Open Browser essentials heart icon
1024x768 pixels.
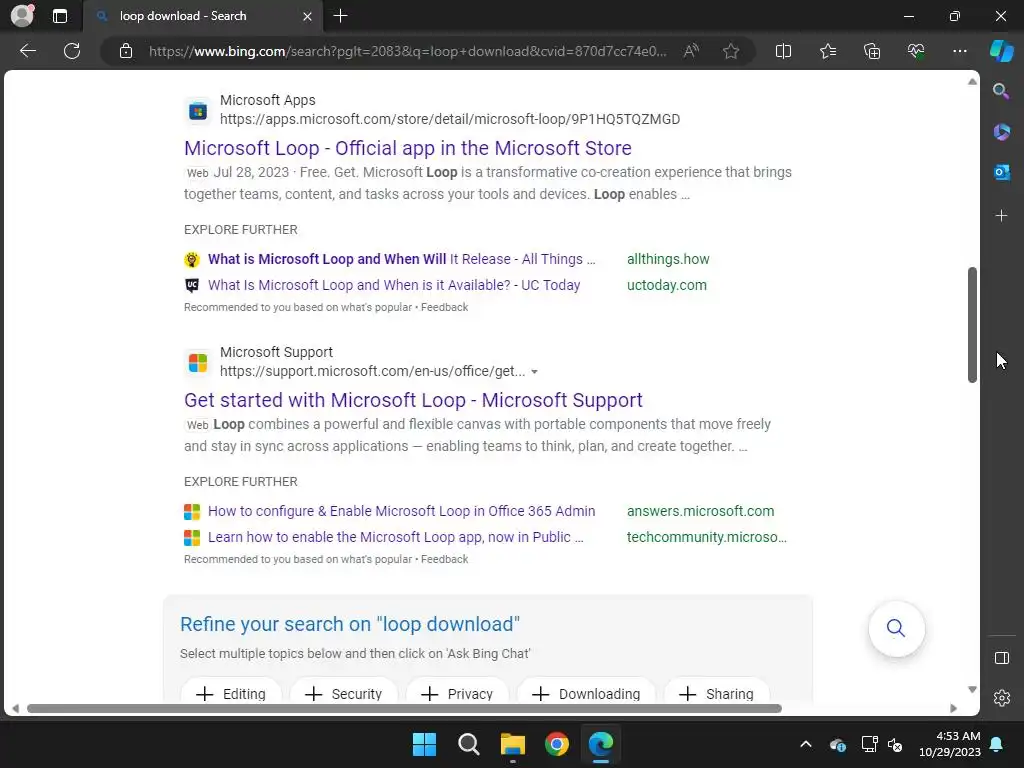point(916,51)
